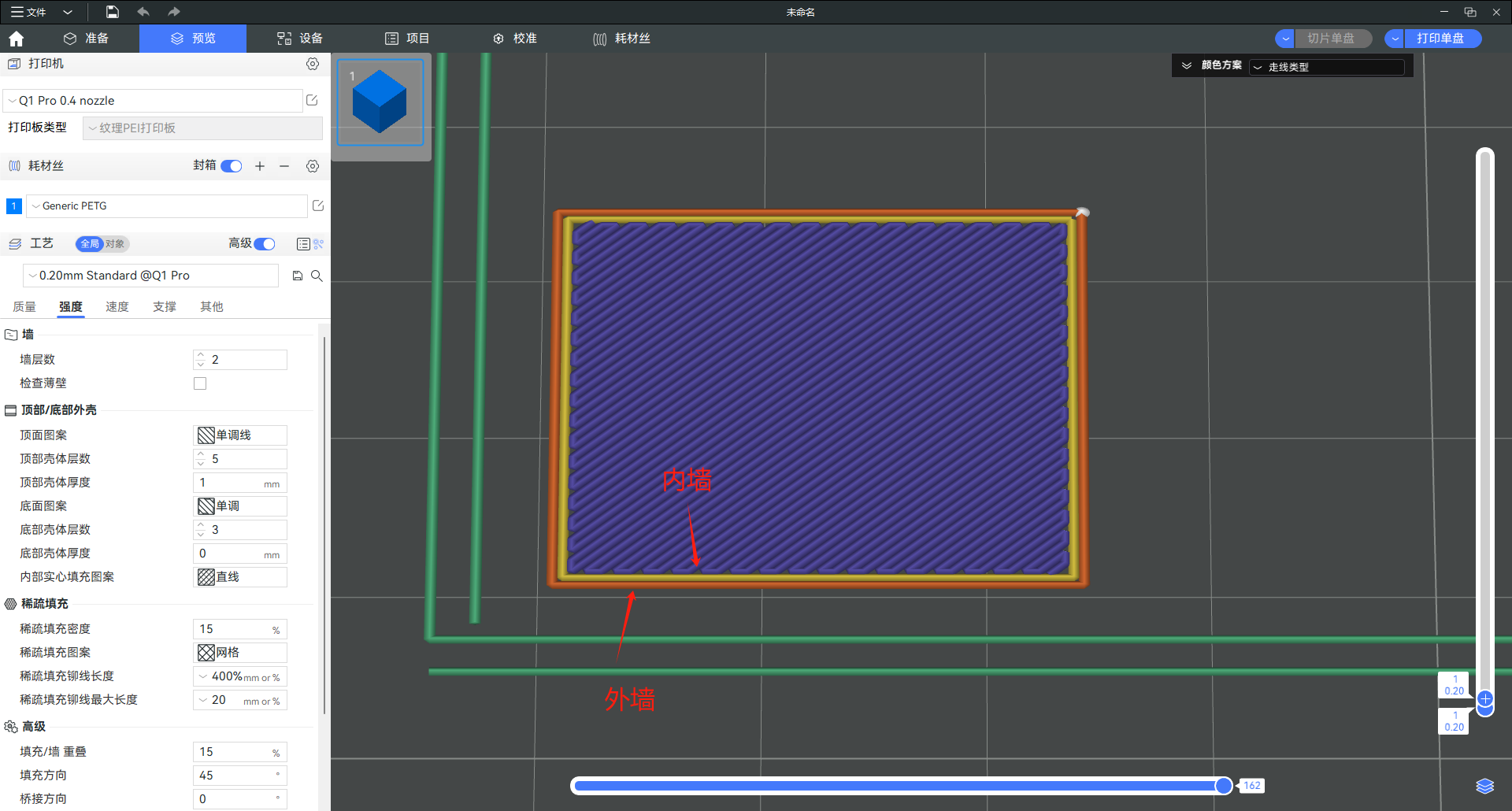
Task: Click the 打印单盘 button
Action: pyautogui.click(x=1440, y=39)
